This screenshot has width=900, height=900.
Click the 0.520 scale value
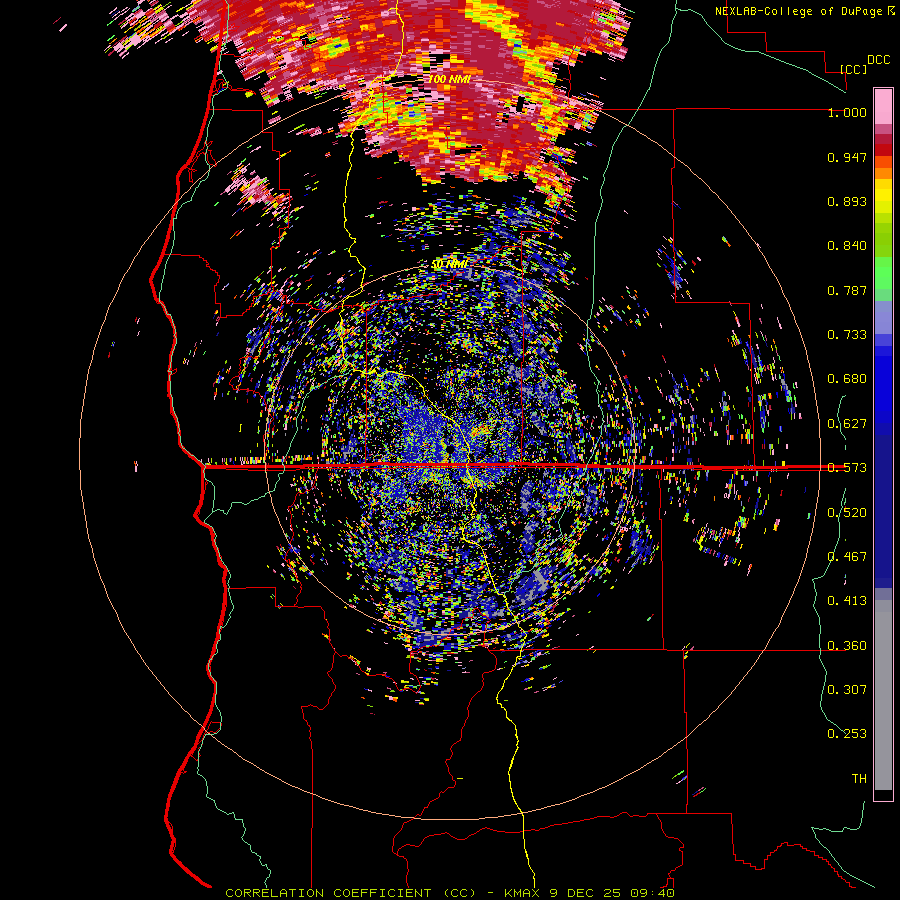click(847, 513)
